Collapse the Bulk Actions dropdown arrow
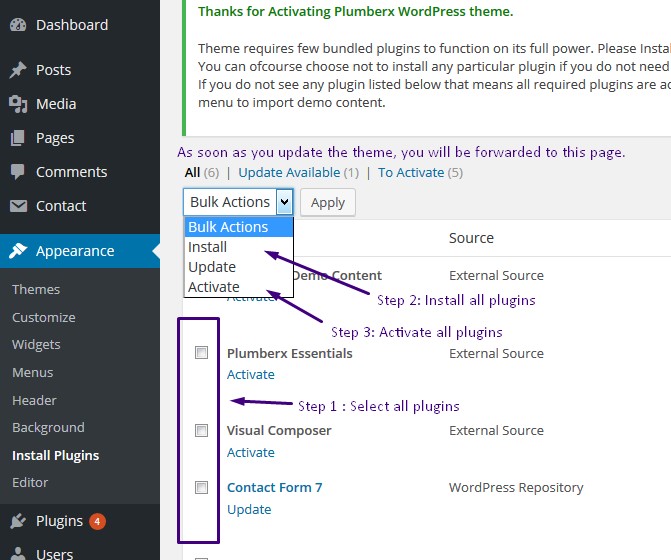671x560 pixels. pyautogui.click(x=284, y=202)
